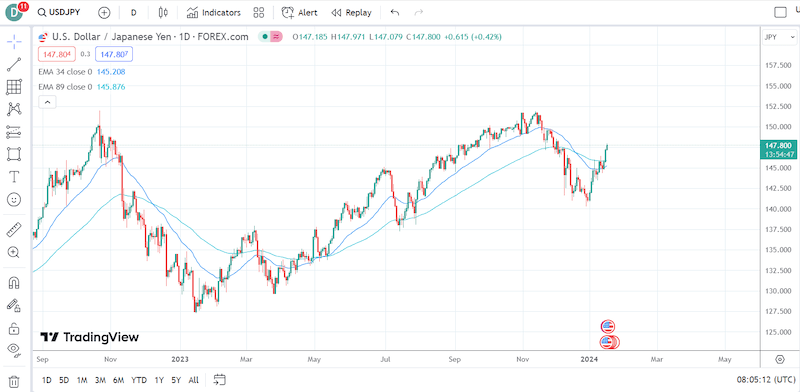Show All data range
Viewport: 800px width, 392px height.
pos(193,380)
